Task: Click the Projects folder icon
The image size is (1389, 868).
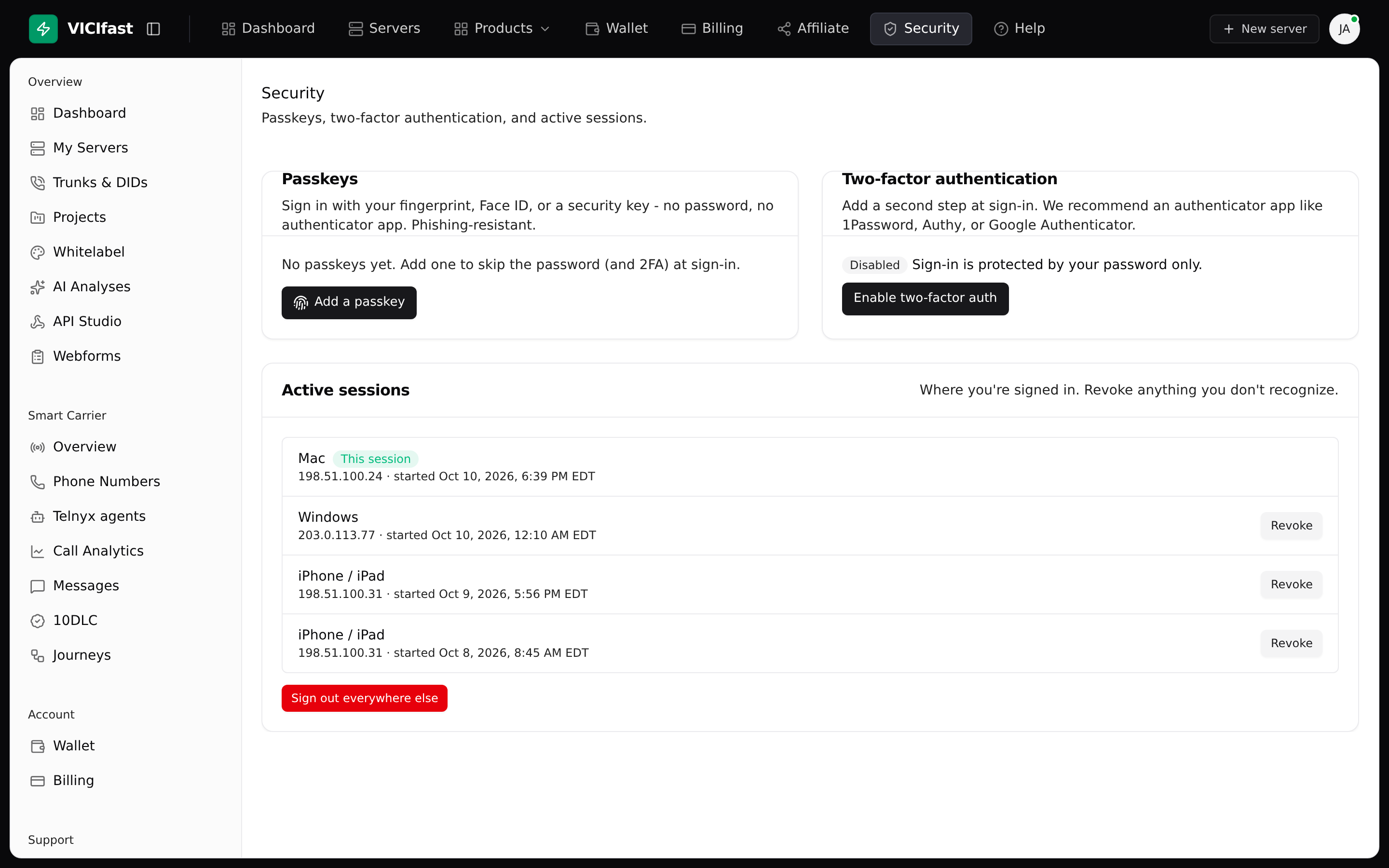Action: pyautogui.click(x=37, y=217)
